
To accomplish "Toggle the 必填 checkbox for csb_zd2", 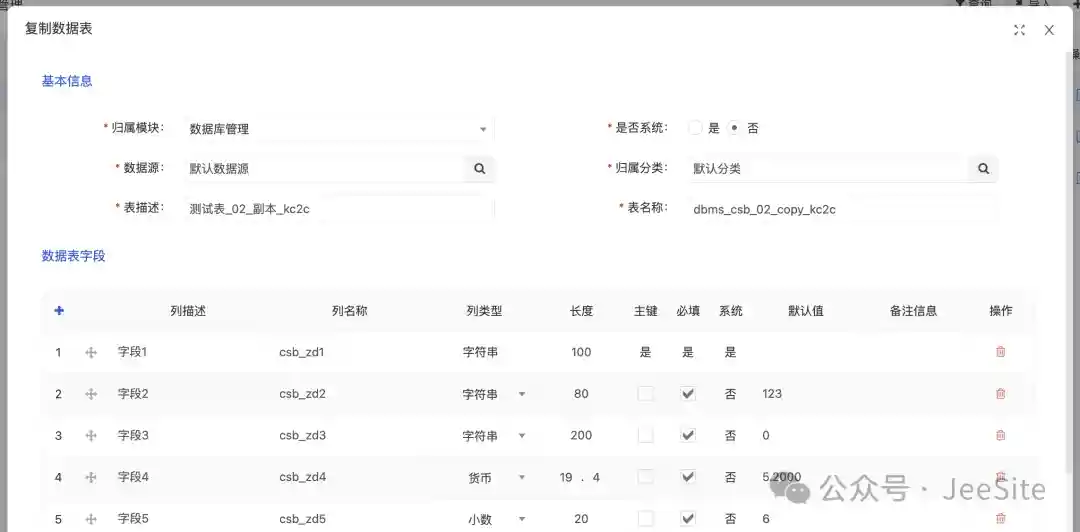I will pos(688,393).
